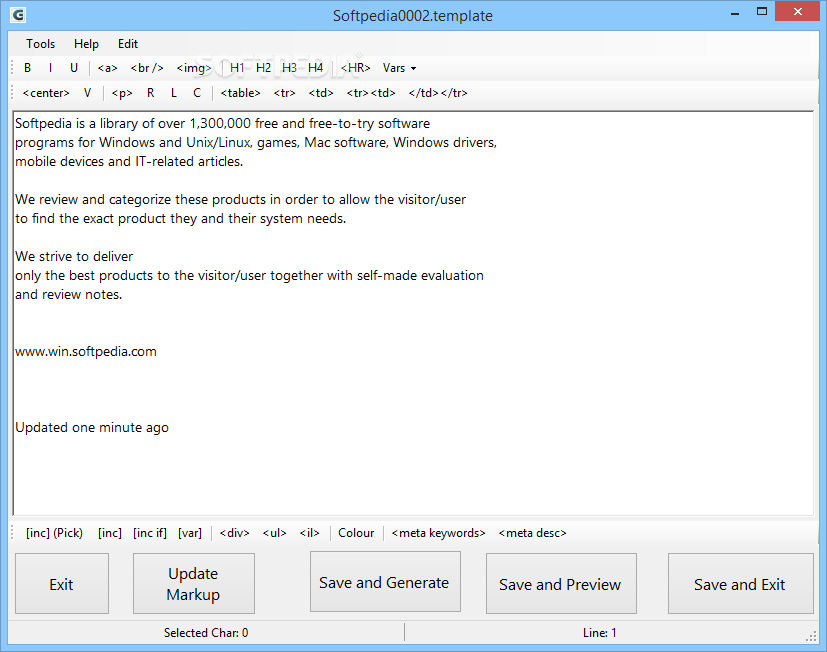Open the Tools menu
Screen dimensions: 827x652
(x=41, y=44)
